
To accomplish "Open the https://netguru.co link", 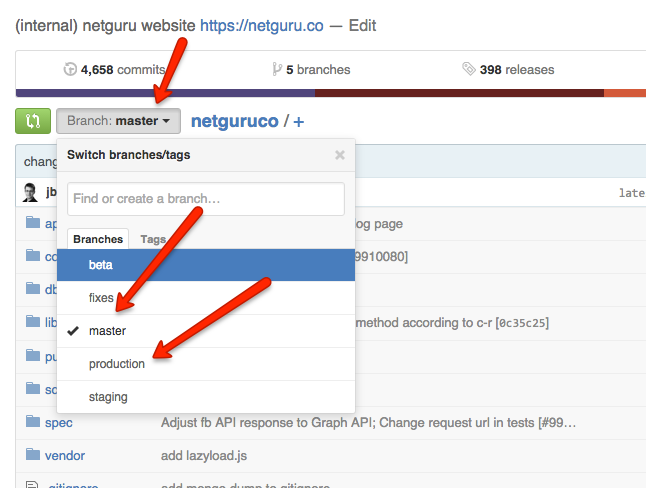I will pyautogui.click(x=262, y=26).
